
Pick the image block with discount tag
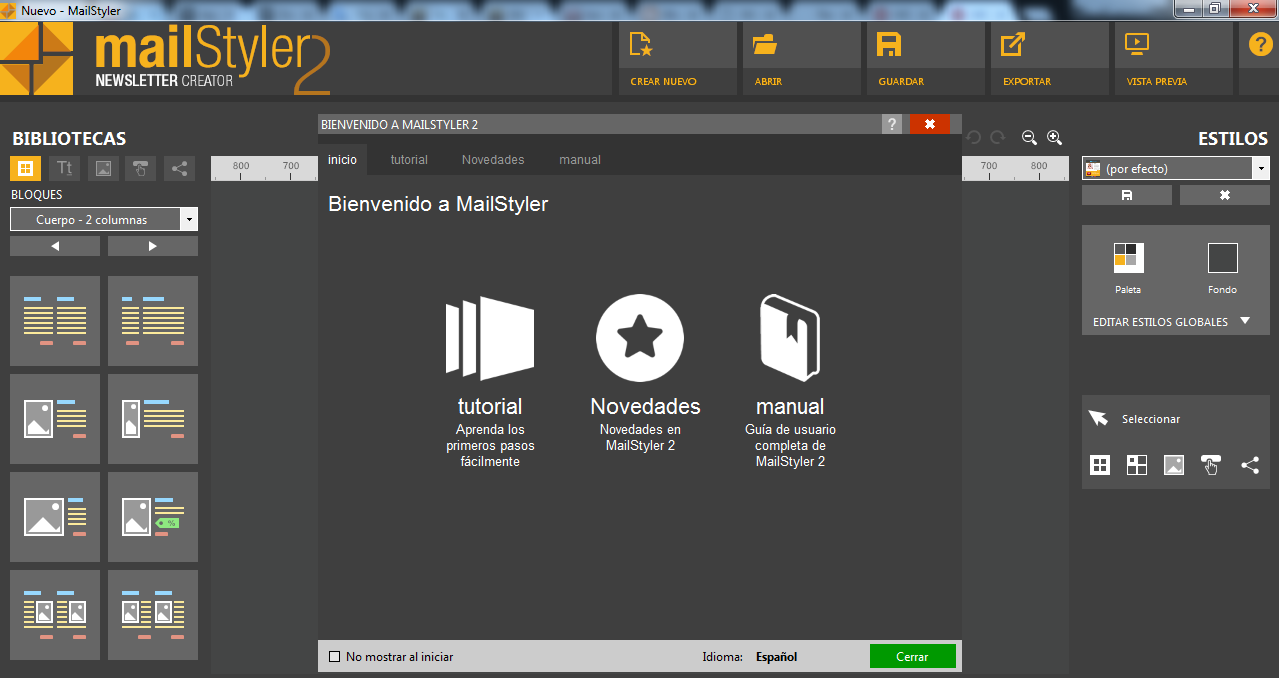point(153,517)
